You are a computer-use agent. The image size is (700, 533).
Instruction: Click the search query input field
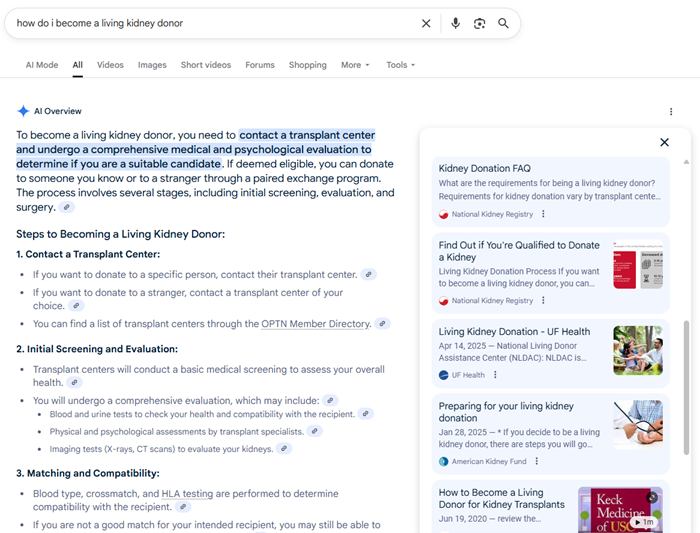[214, 23]
